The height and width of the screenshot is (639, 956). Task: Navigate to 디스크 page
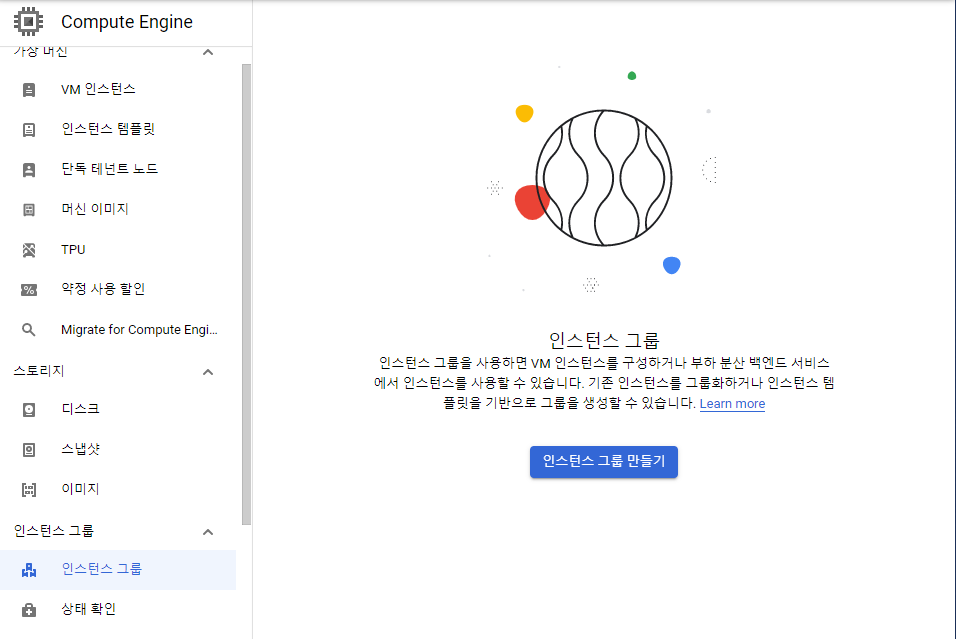point(118,410)
